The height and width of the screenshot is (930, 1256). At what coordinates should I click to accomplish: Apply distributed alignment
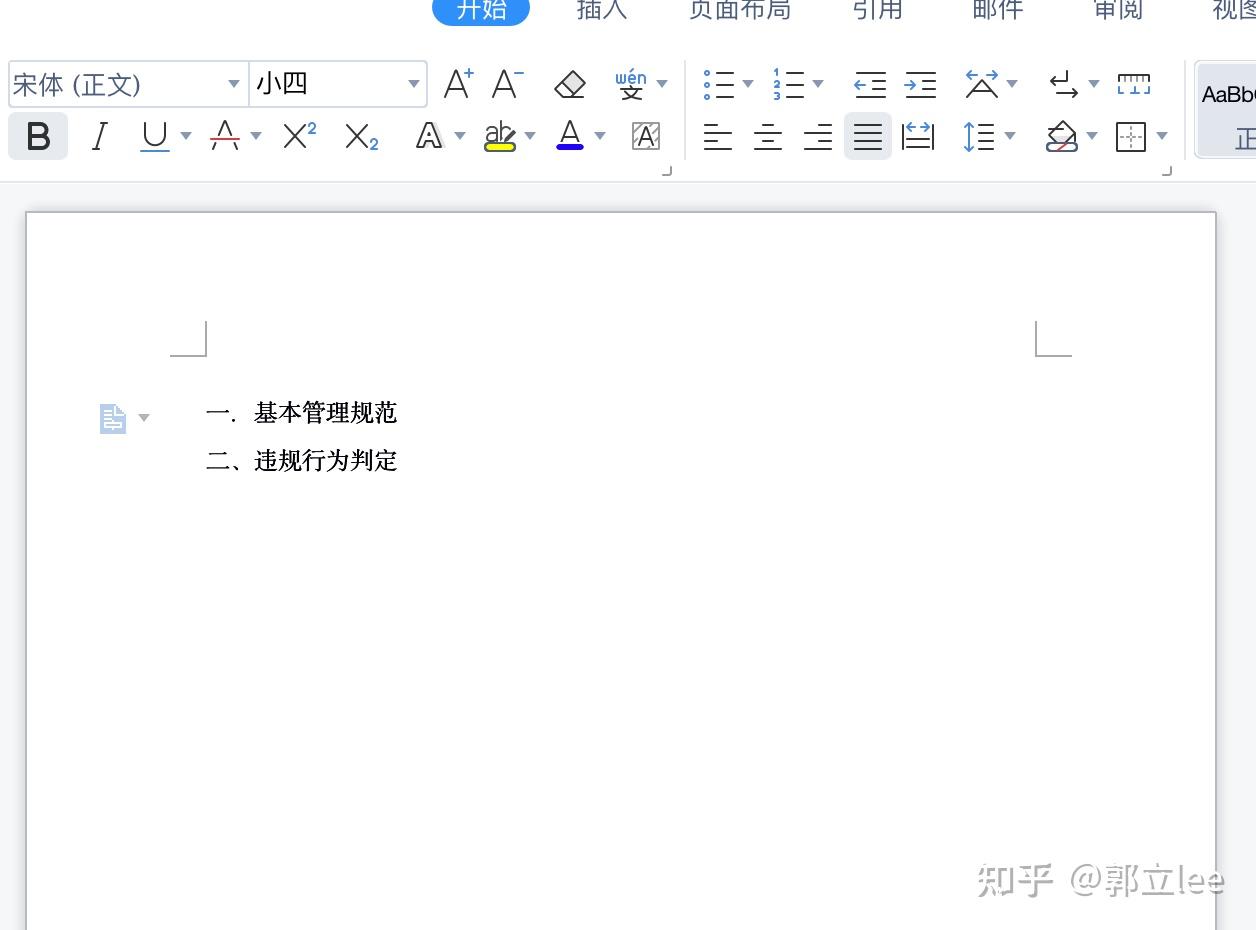click(918, 136)
